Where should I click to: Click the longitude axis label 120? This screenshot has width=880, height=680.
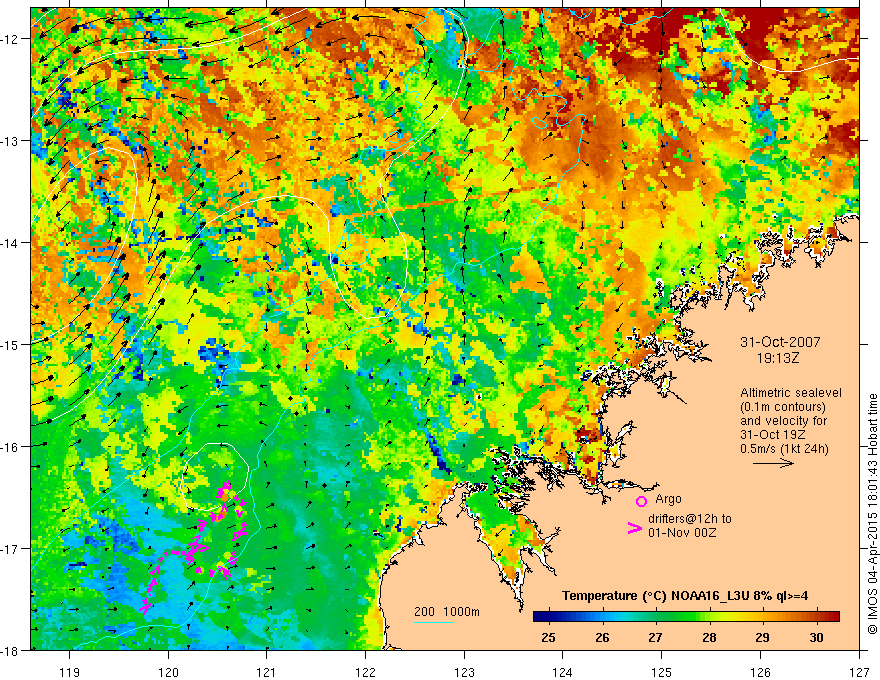click(x=168, y=672)
